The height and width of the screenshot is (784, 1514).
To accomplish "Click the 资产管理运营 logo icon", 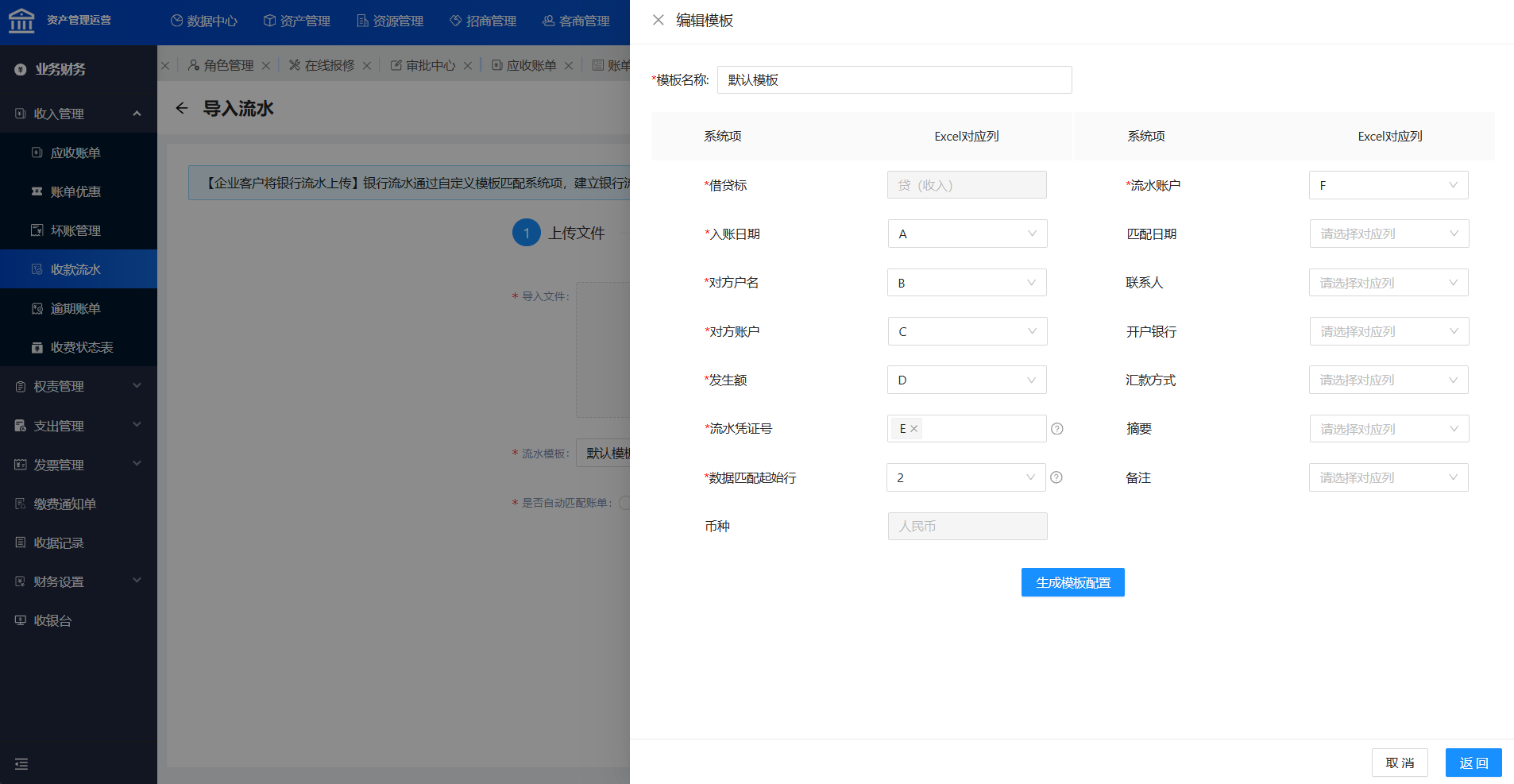I will point(21,21).
